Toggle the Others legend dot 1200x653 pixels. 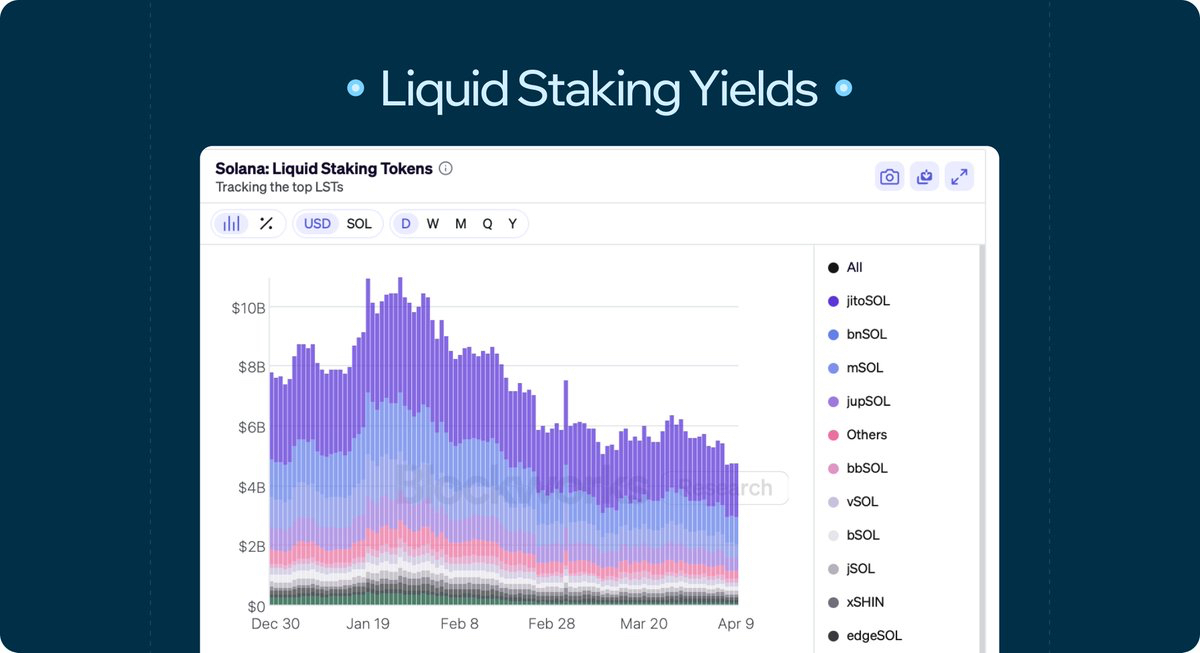click(833, 435)
